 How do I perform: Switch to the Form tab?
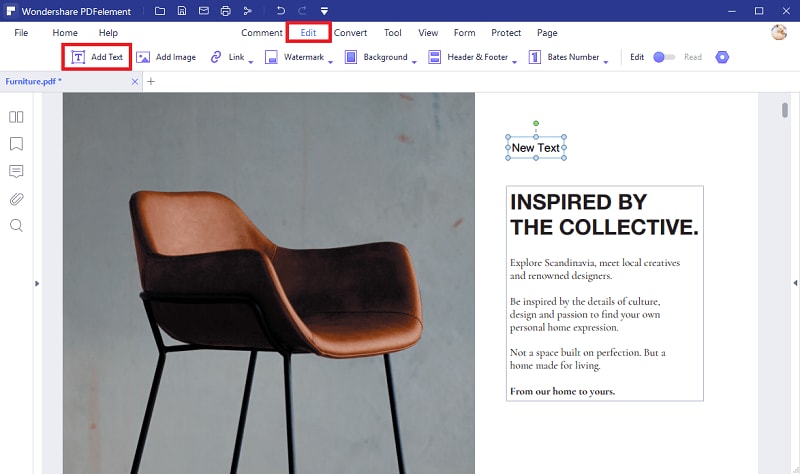point(464,33)
